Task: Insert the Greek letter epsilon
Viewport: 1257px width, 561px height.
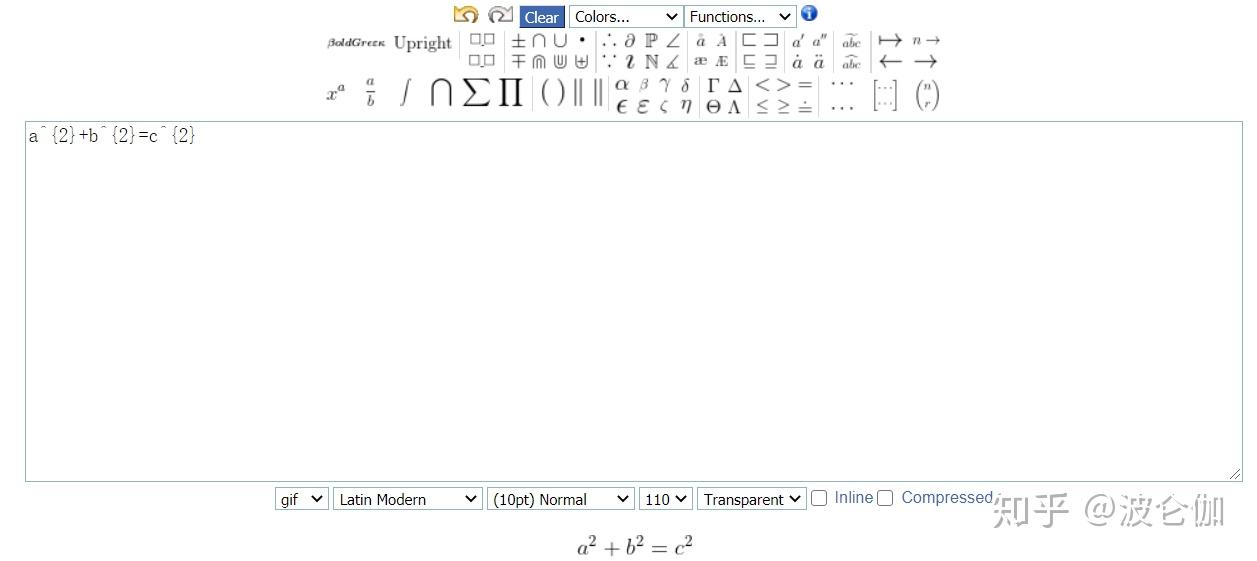Action: pyautogui.click(x=621, y=106)
